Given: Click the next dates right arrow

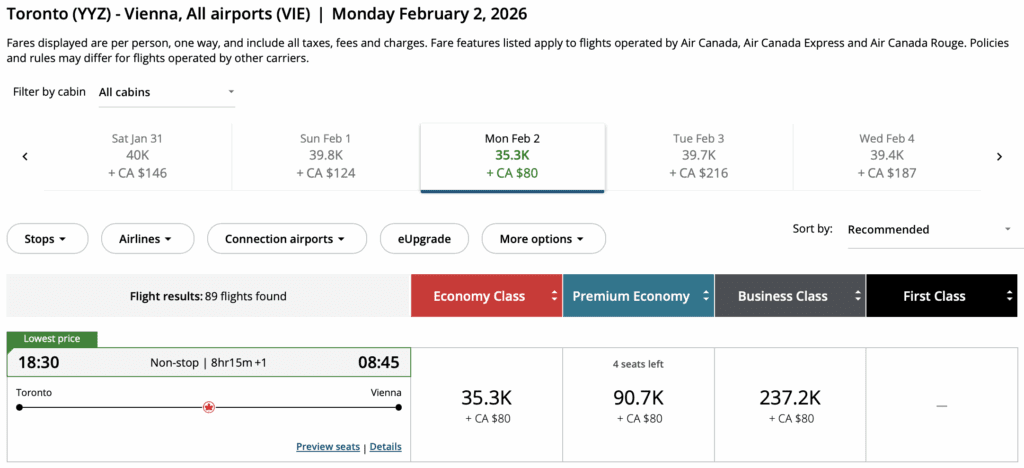Looking at the screenshot, I should [x=998, y=156].
